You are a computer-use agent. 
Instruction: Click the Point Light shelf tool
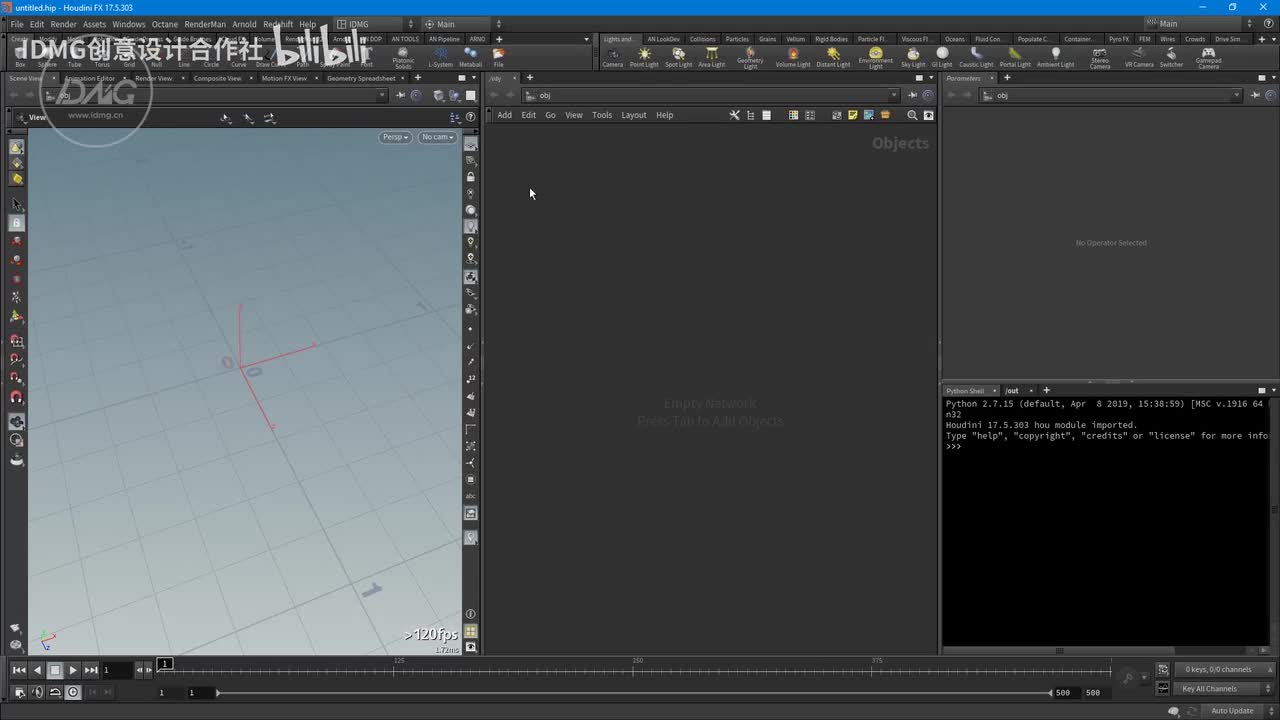point(644,56)
